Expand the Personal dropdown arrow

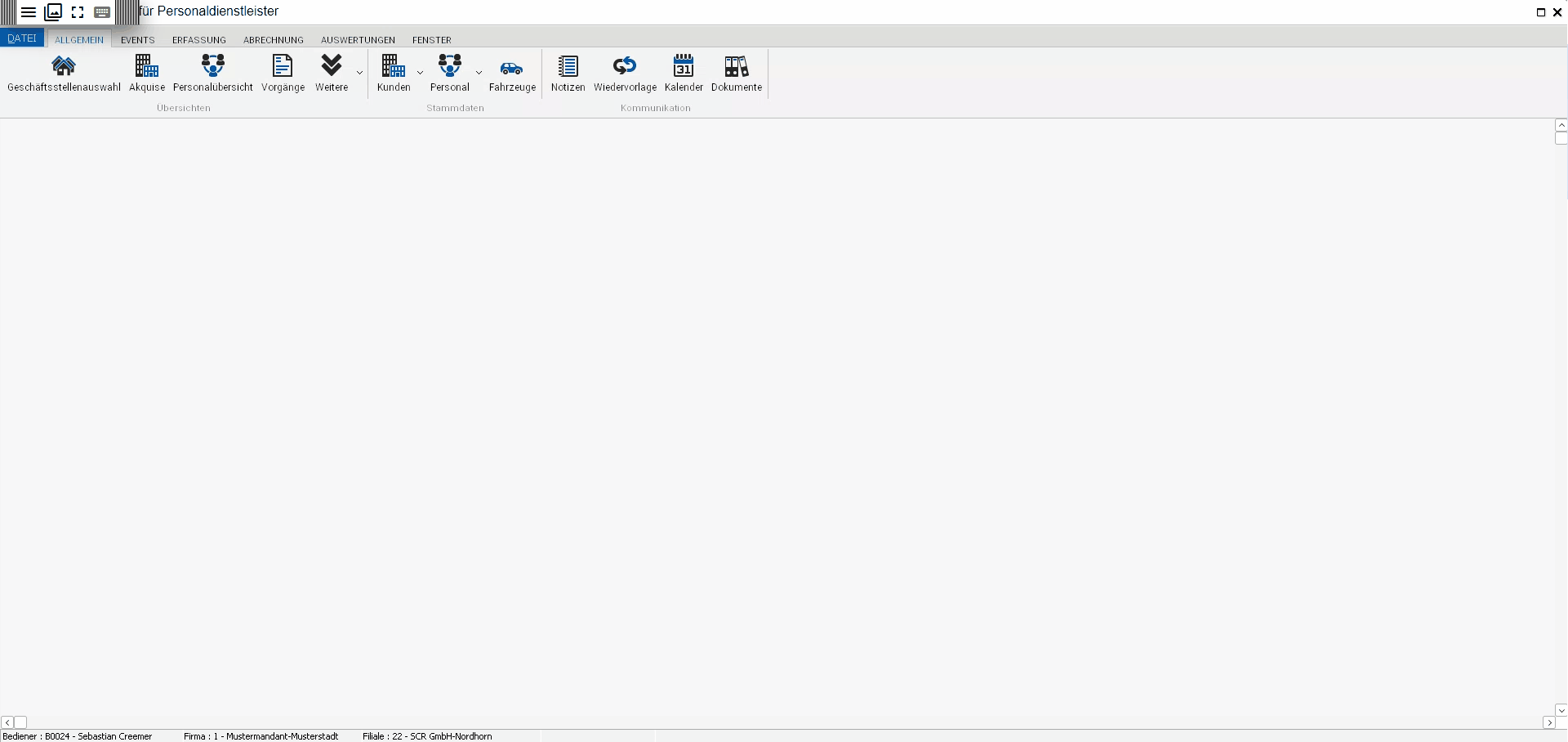pyautogui.click(x=479, y=73)
